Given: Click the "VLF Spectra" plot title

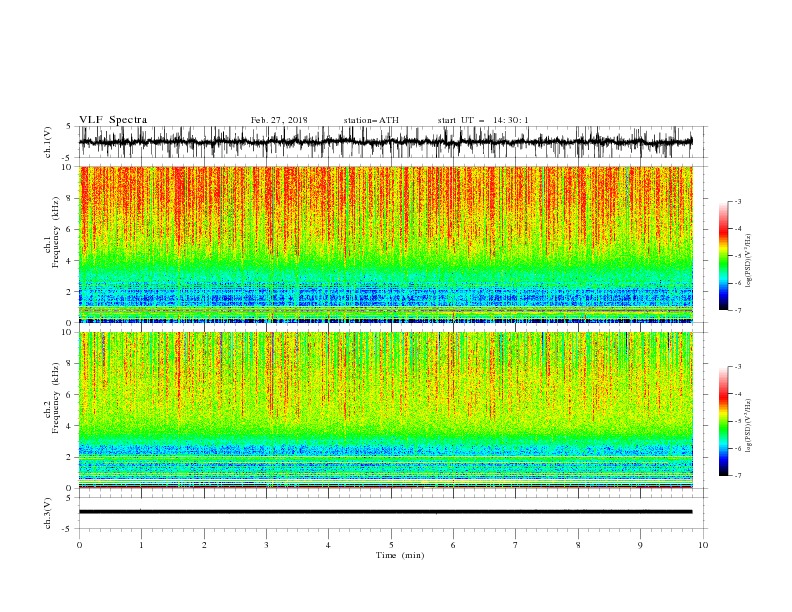Looking at the screenshot, I should point(113,120).
